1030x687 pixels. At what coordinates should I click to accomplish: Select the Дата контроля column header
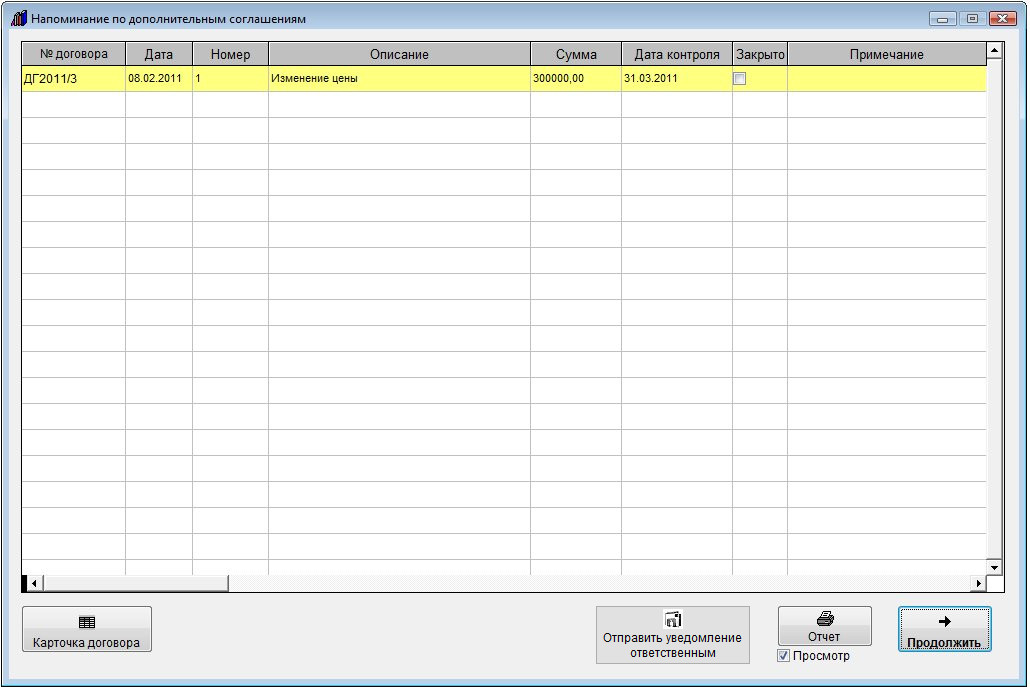point(677,54)
